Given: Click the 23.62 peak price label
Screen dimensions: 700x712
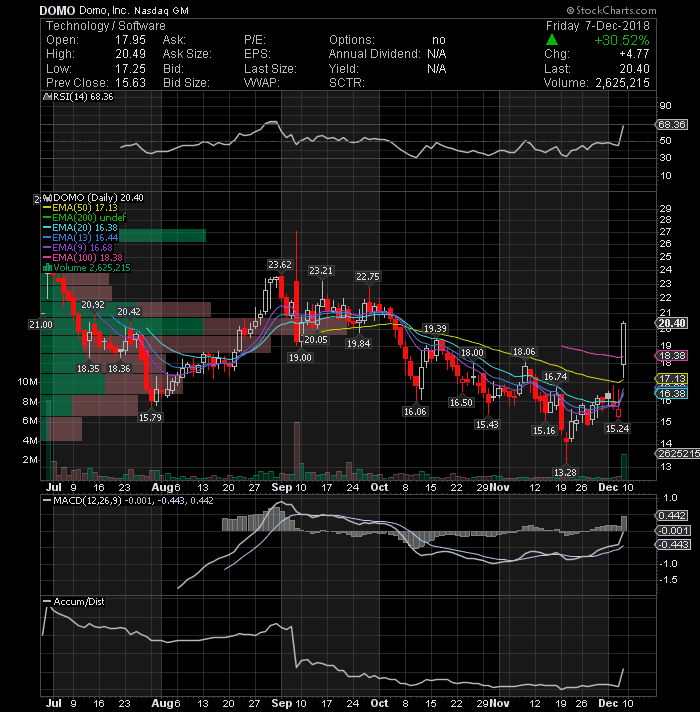Looking at the screenshot, I should [x=280, y=265].
